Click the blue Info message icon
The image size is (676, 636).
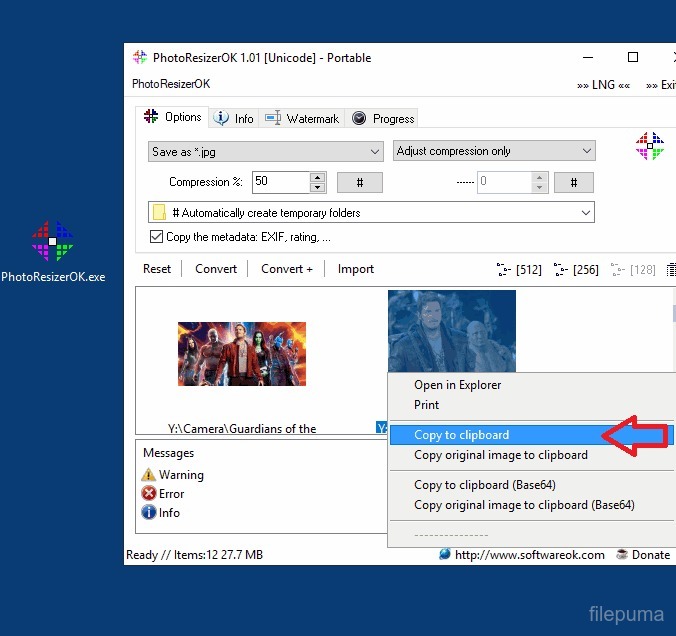[x=149, y=512]
